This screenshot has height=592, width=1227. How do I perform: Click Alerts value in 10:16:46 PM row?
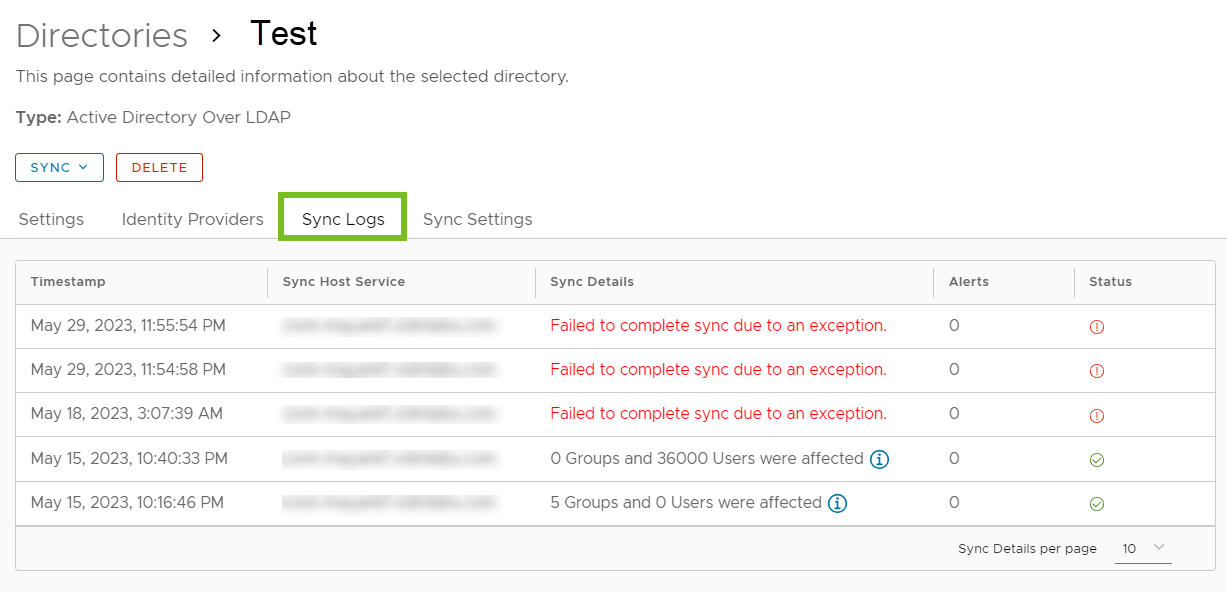pyautogui.click(x=954, y=502)
